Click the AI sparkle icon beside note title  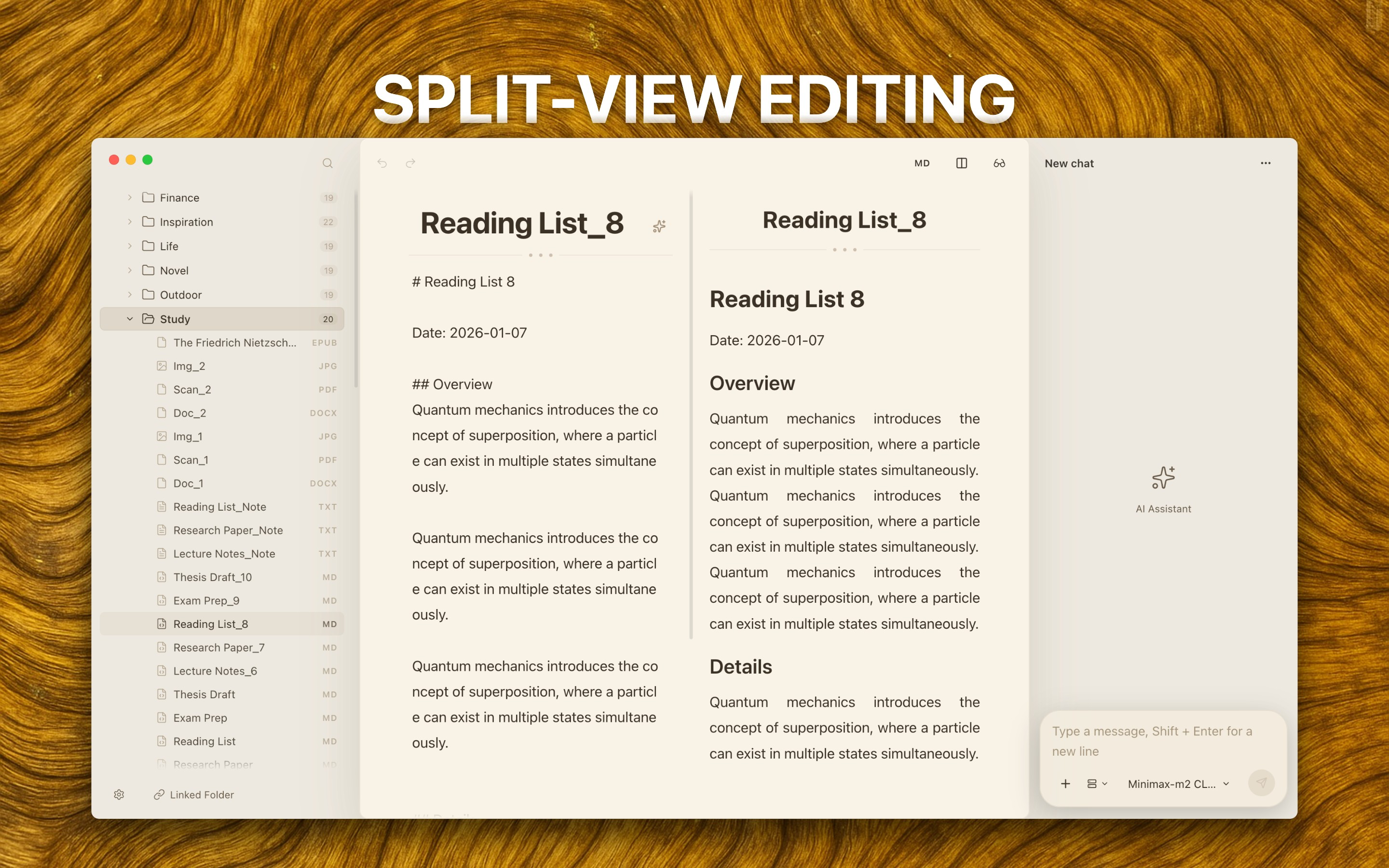pyautogui.click(x=659, y=226)
